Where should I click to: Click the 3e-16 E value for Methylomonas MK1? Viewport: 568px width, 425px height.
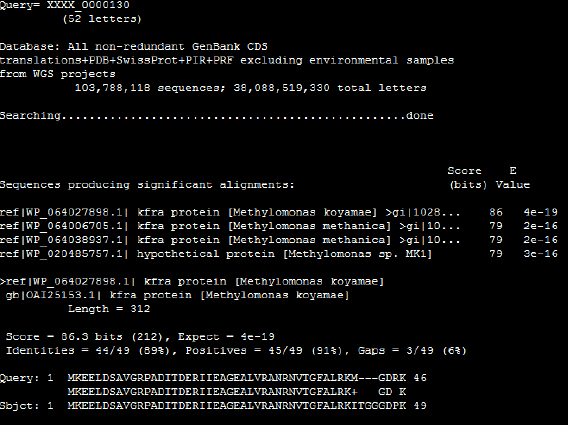[x=540, y=254]
